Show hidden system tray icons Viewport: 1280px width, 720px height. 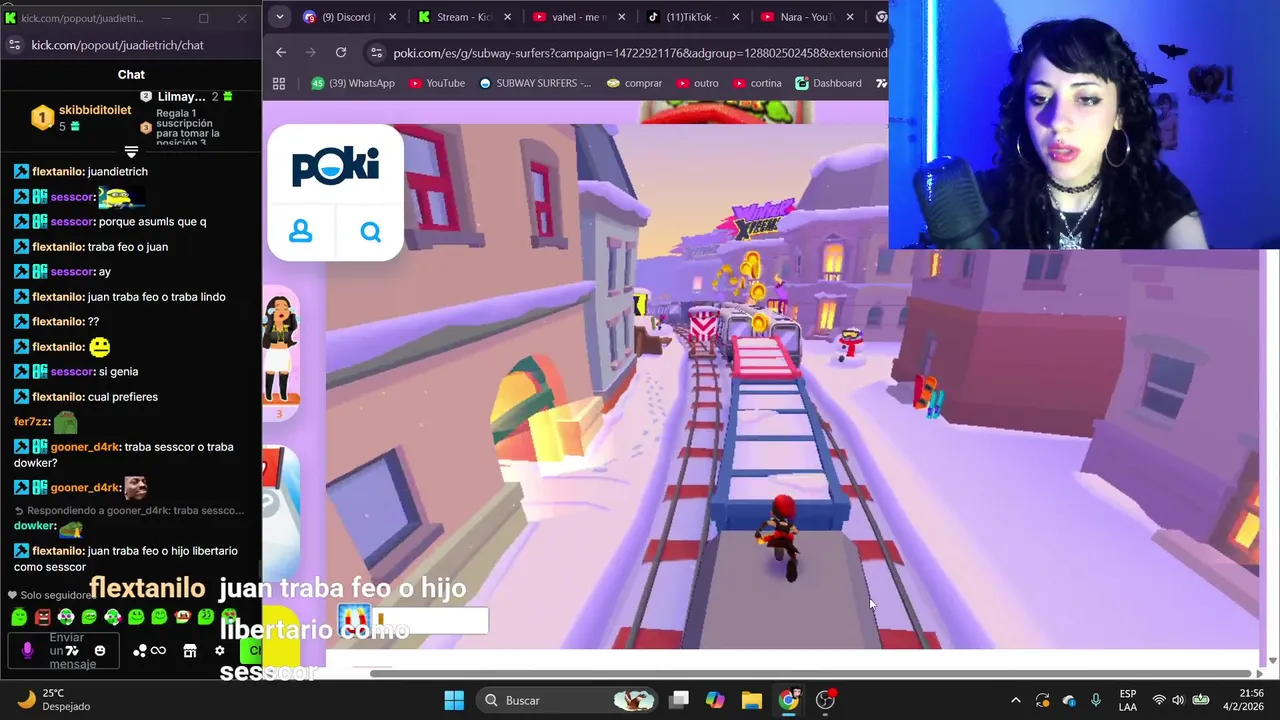tap(1016, 700)
